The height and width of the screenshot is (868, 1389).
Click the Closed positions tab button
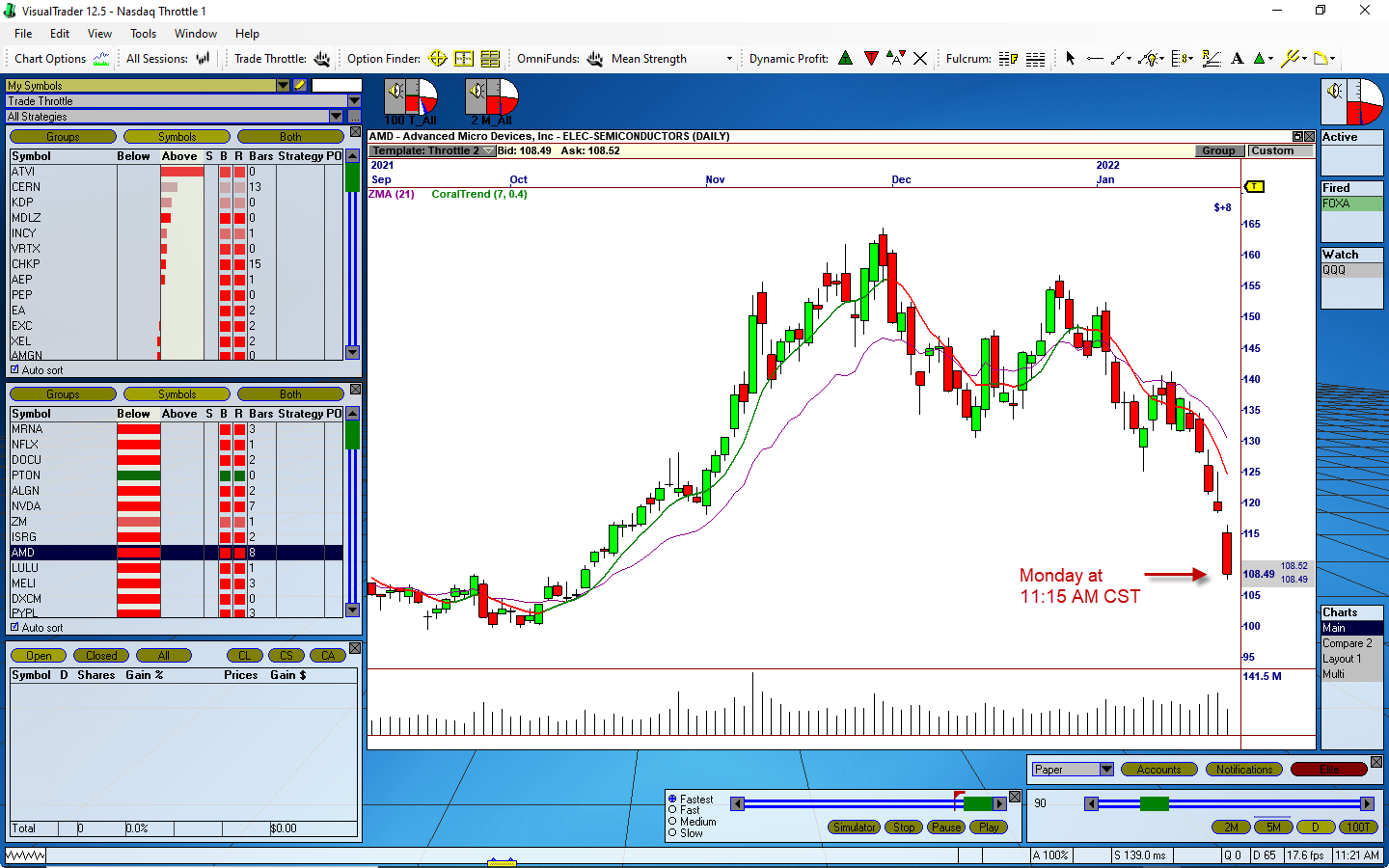pyautogui.click(x=101, y=656)
